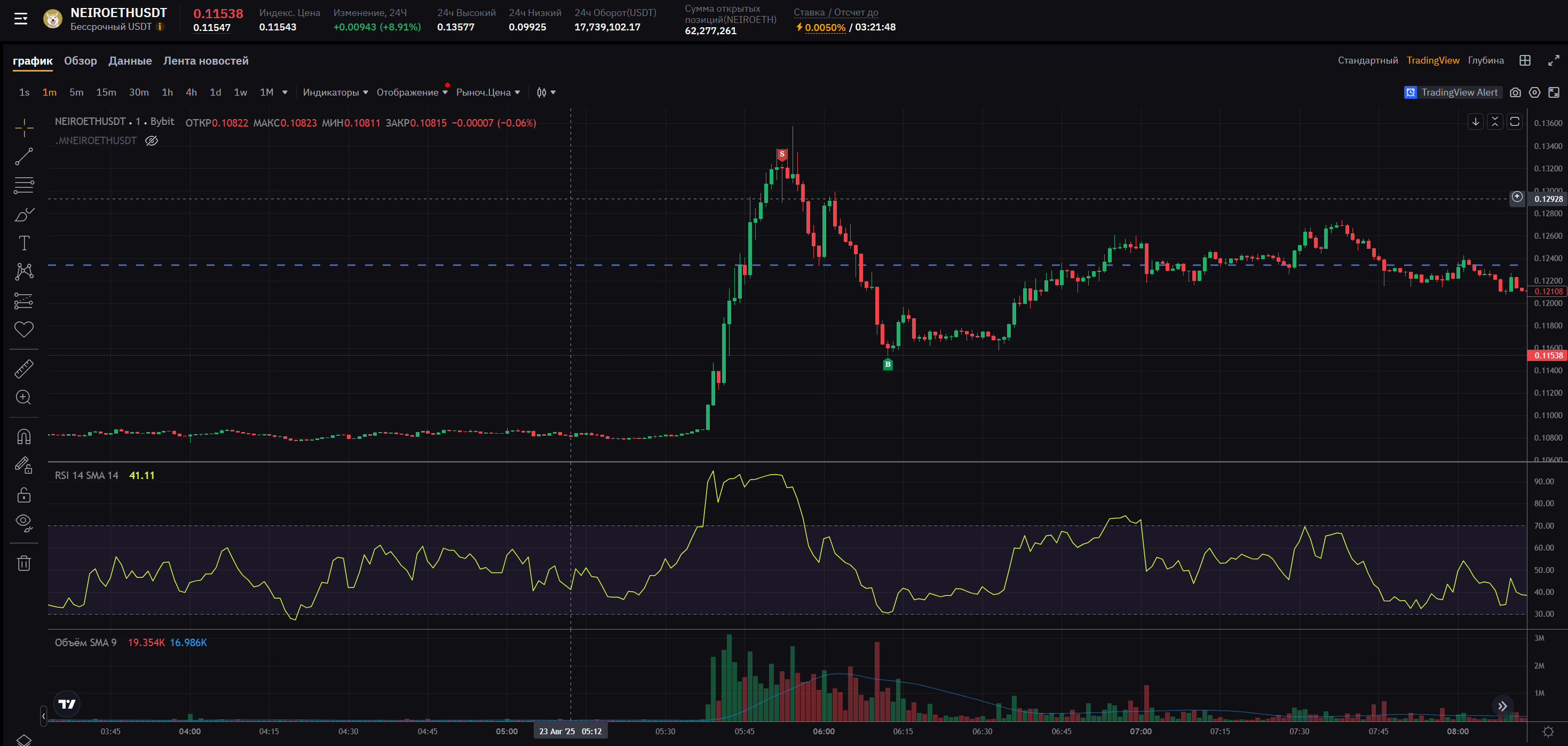Toggle visibility of .MNEIROETHUSDT series

tap(152, 140)
